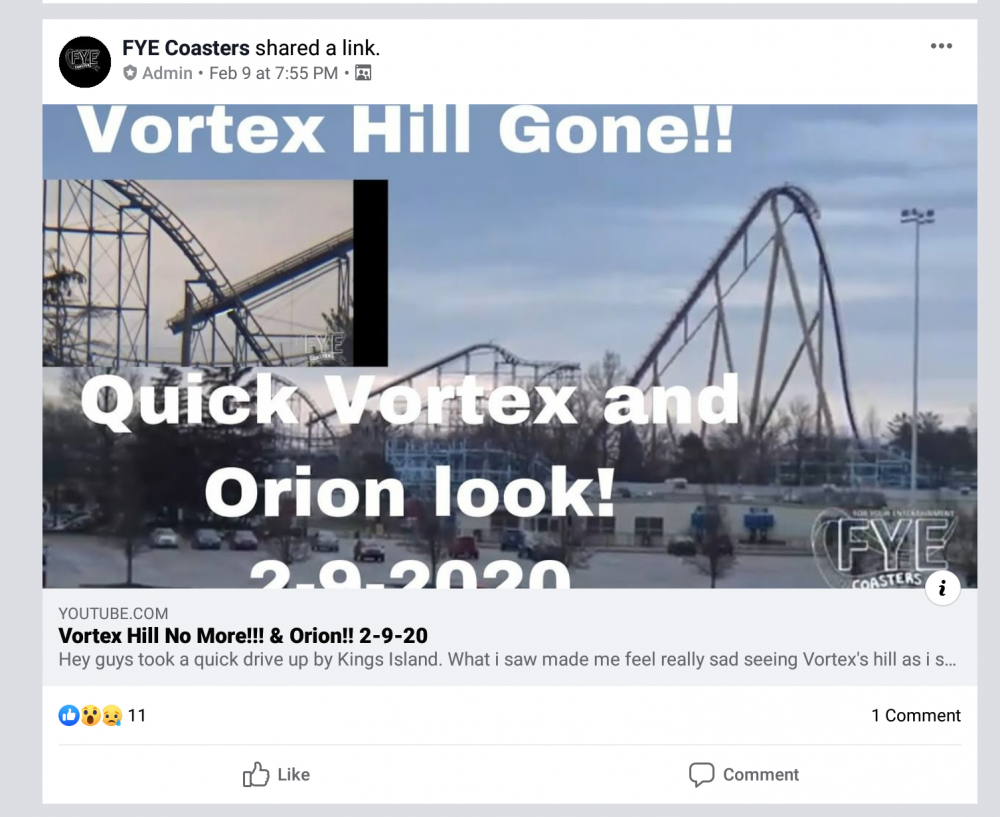The image size is (1000, 817).
Task: View the 1 Comment link
Action: pos(916,716)
